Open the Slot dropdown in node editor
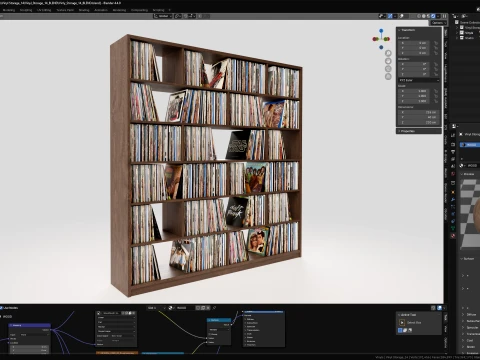Screen dimensions: 480x360 pyautogui.click(x=156, y=308)
